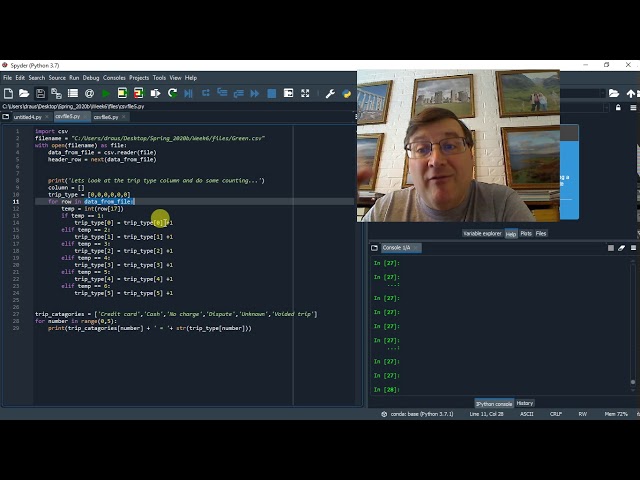Expand working directory path dropdown

(602, 93)
